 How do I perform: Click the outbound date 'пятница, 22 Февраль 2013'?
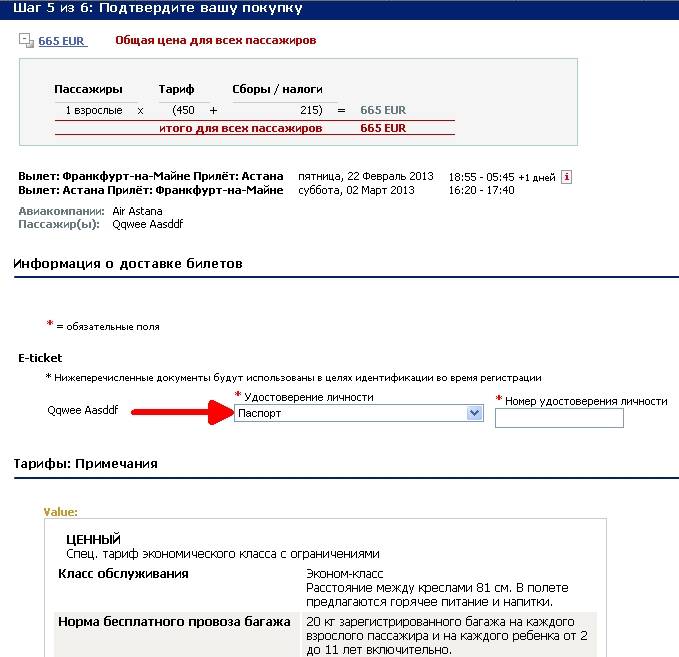365,176
